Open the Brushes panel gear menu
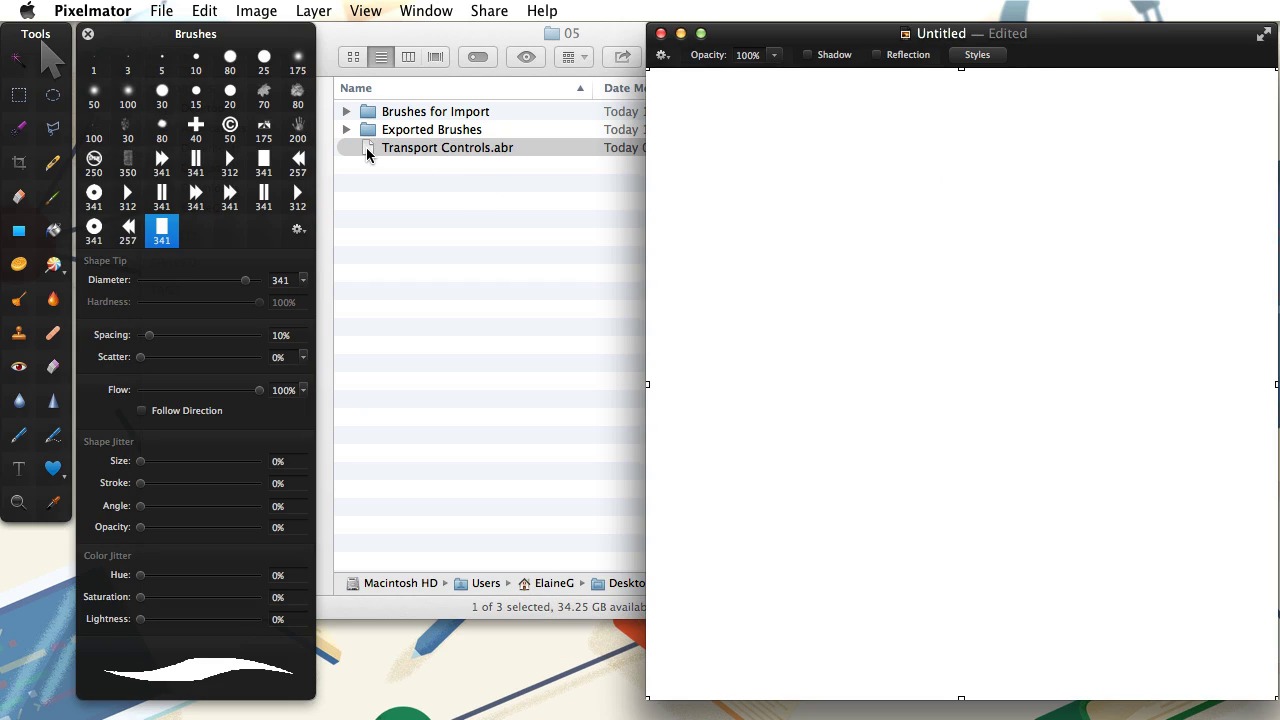 point(298,229)
